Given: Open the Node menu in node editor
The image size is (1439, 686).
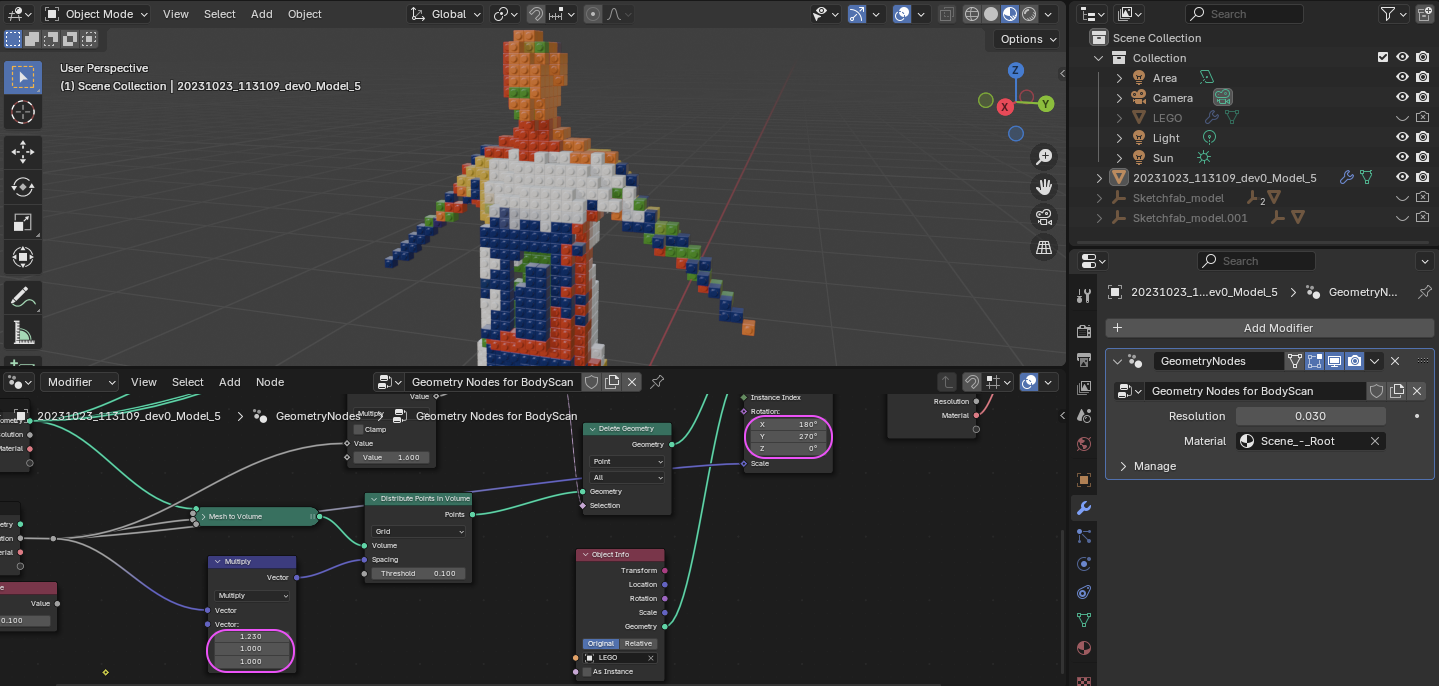Looking at the screenshot, I should click(x=270, y=382).
